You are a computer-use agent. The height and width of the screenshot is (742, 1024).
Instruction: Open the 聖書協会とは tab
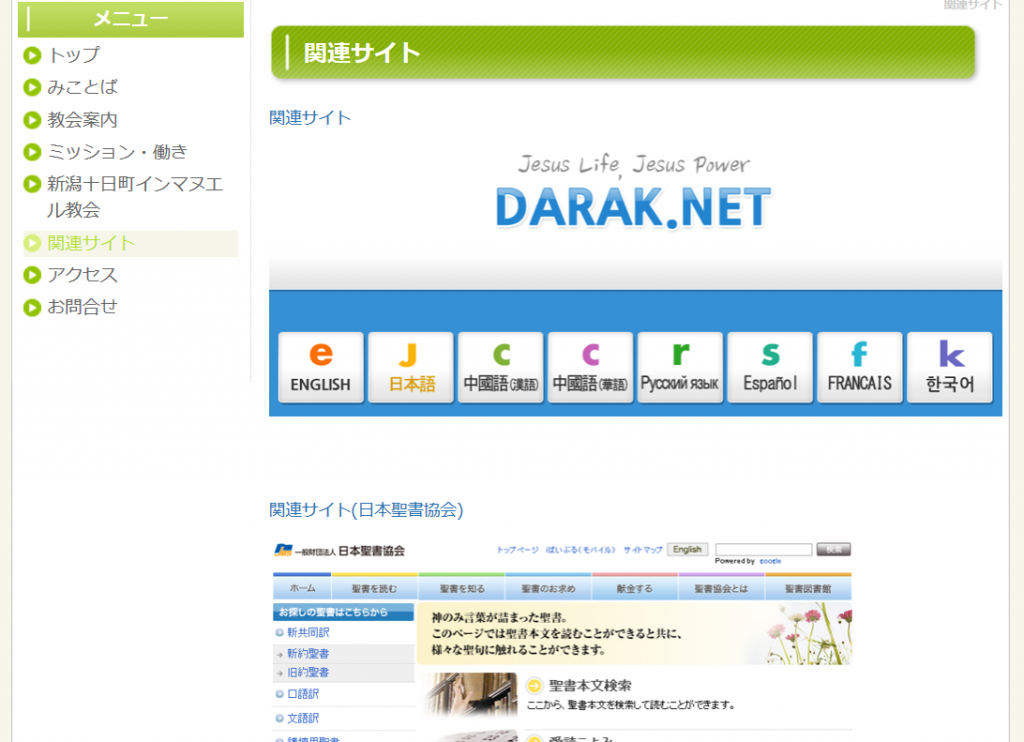[x=721, y=589]
